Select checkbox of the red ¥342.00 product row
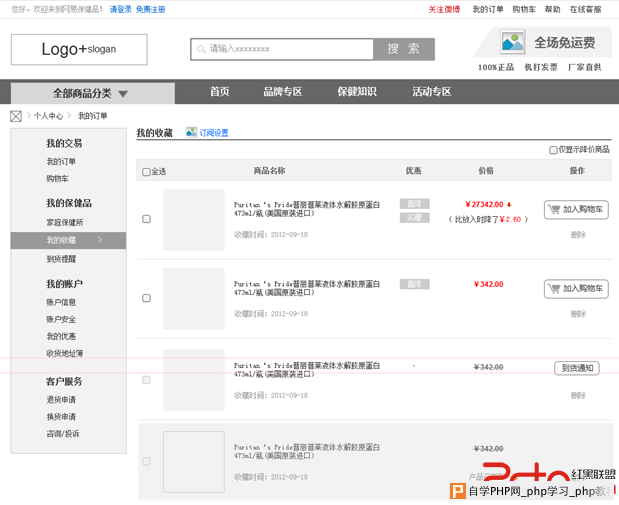 [x=146, y=298]
